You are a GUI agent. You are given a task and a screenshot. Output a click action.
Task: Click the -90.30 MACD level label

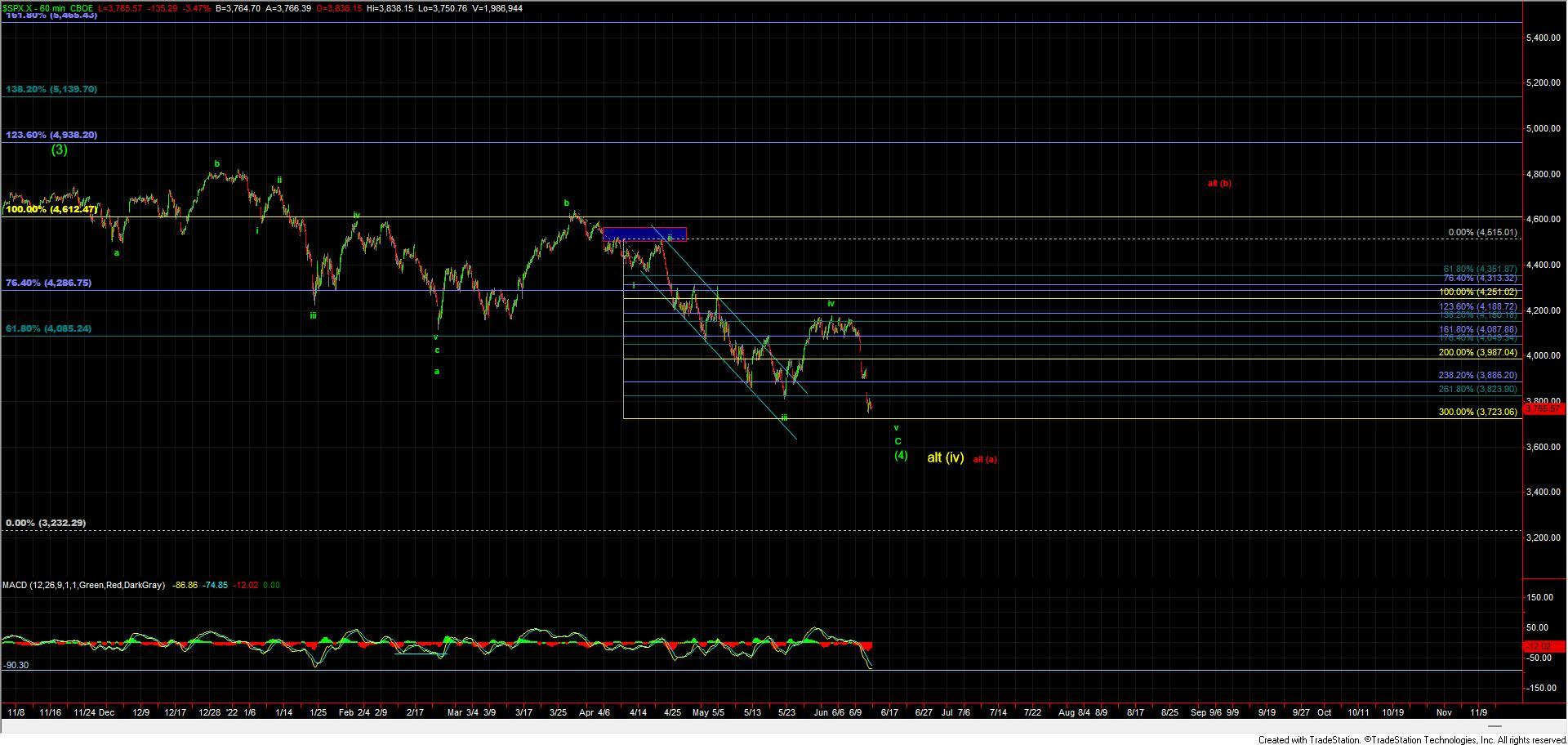click(x=16, y=665)
